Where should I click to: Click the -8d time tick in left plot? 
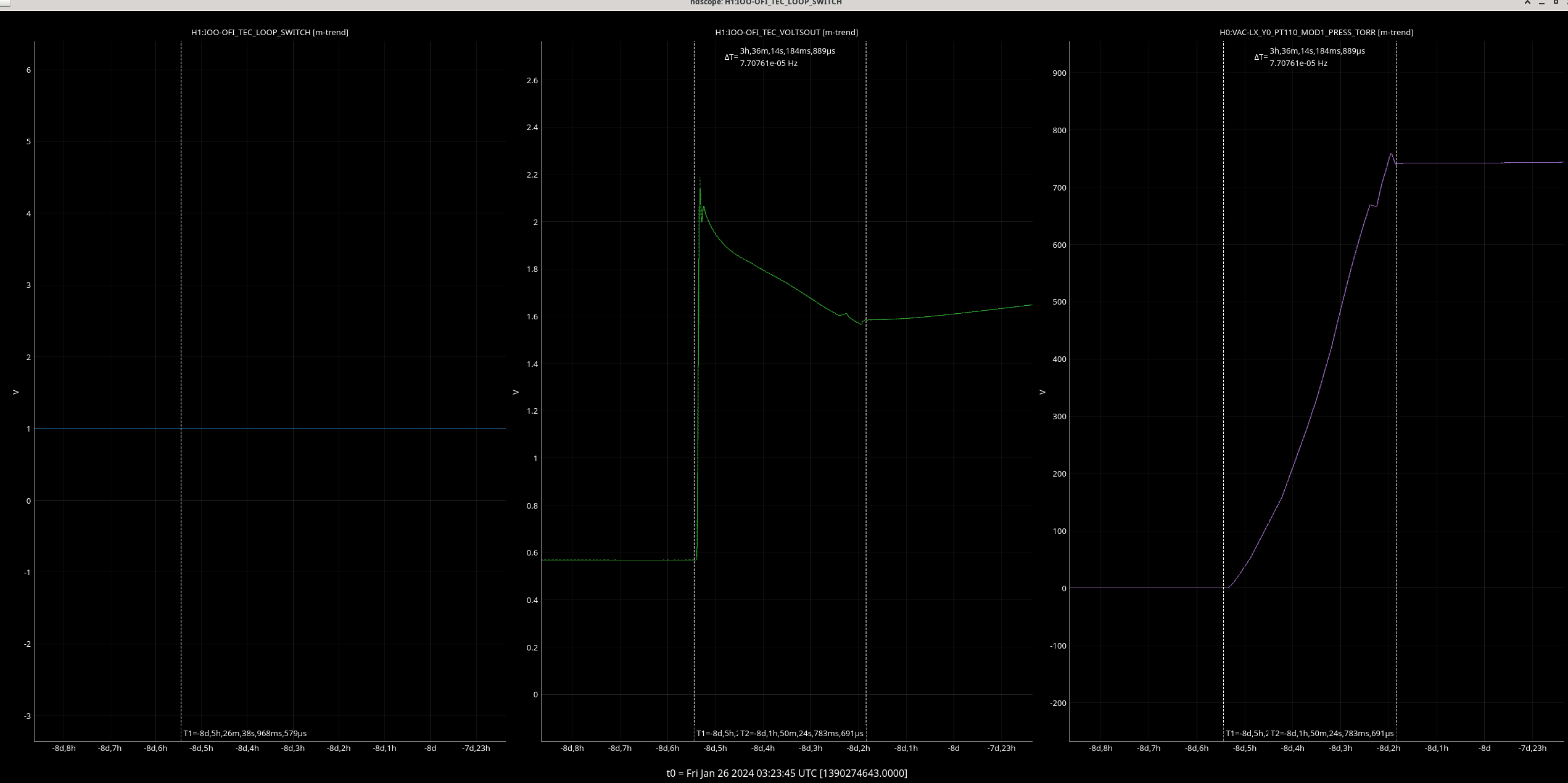[x=430, y=748]
